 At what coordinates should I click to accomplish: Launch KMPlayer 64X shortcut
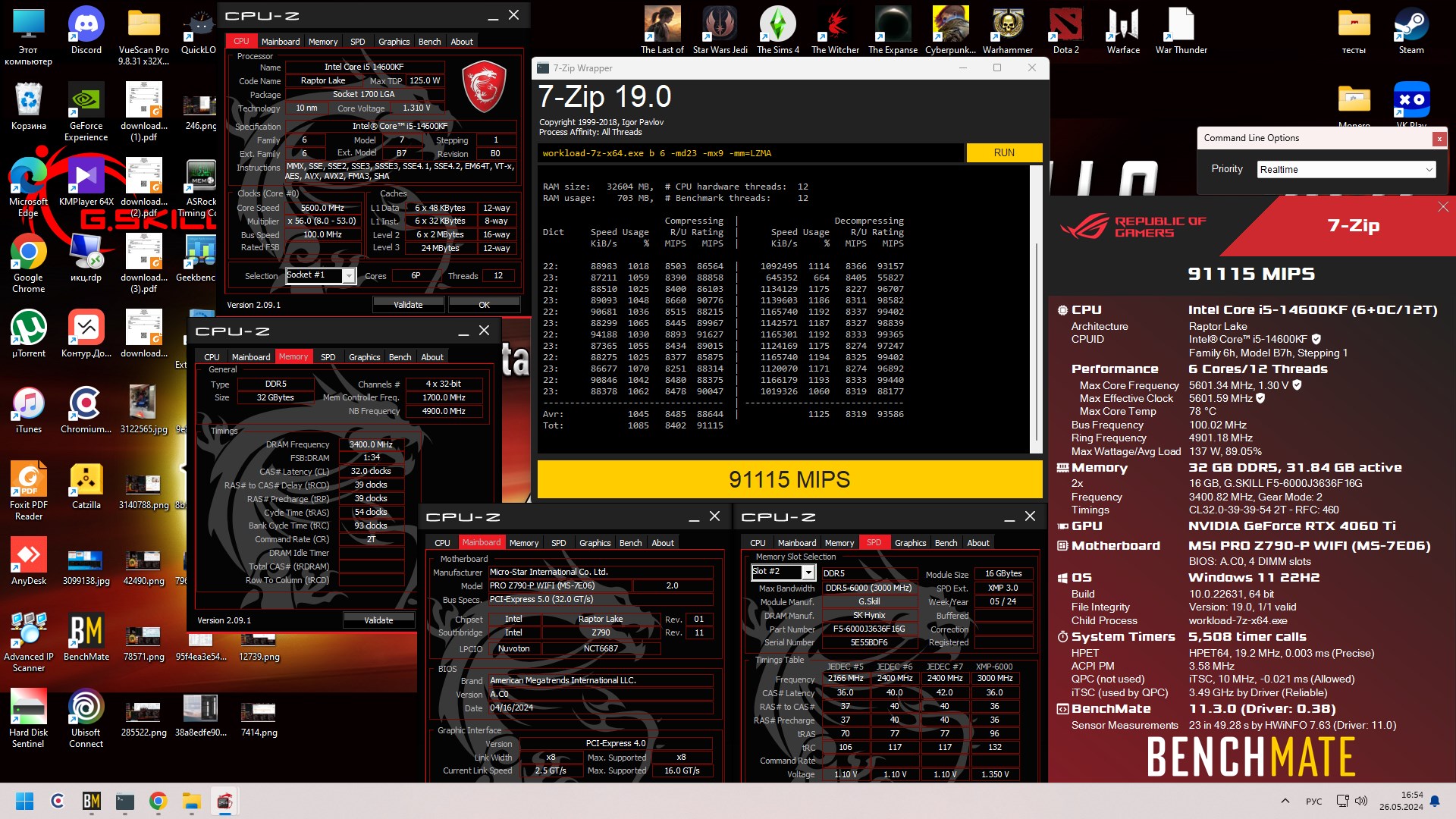coord(86,182)
